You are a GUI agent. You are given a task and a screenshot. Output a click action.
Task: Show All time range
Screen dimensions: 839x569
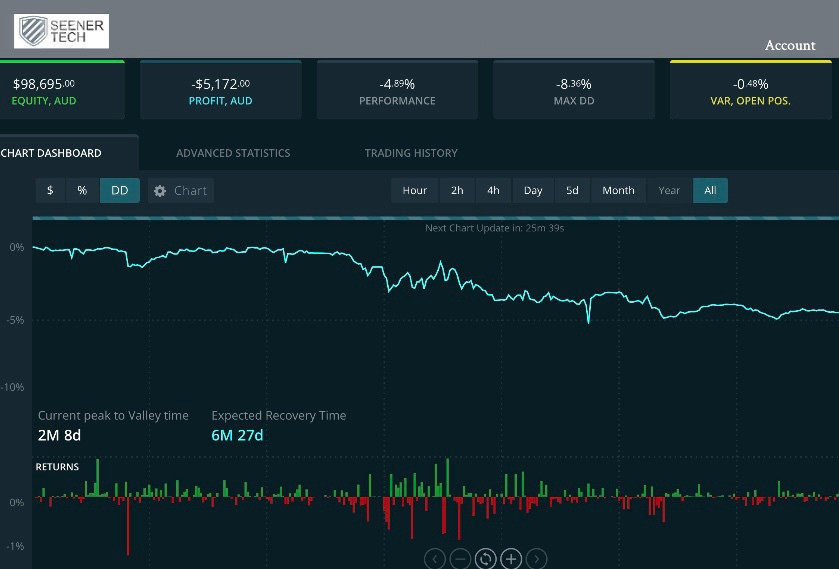710,191
